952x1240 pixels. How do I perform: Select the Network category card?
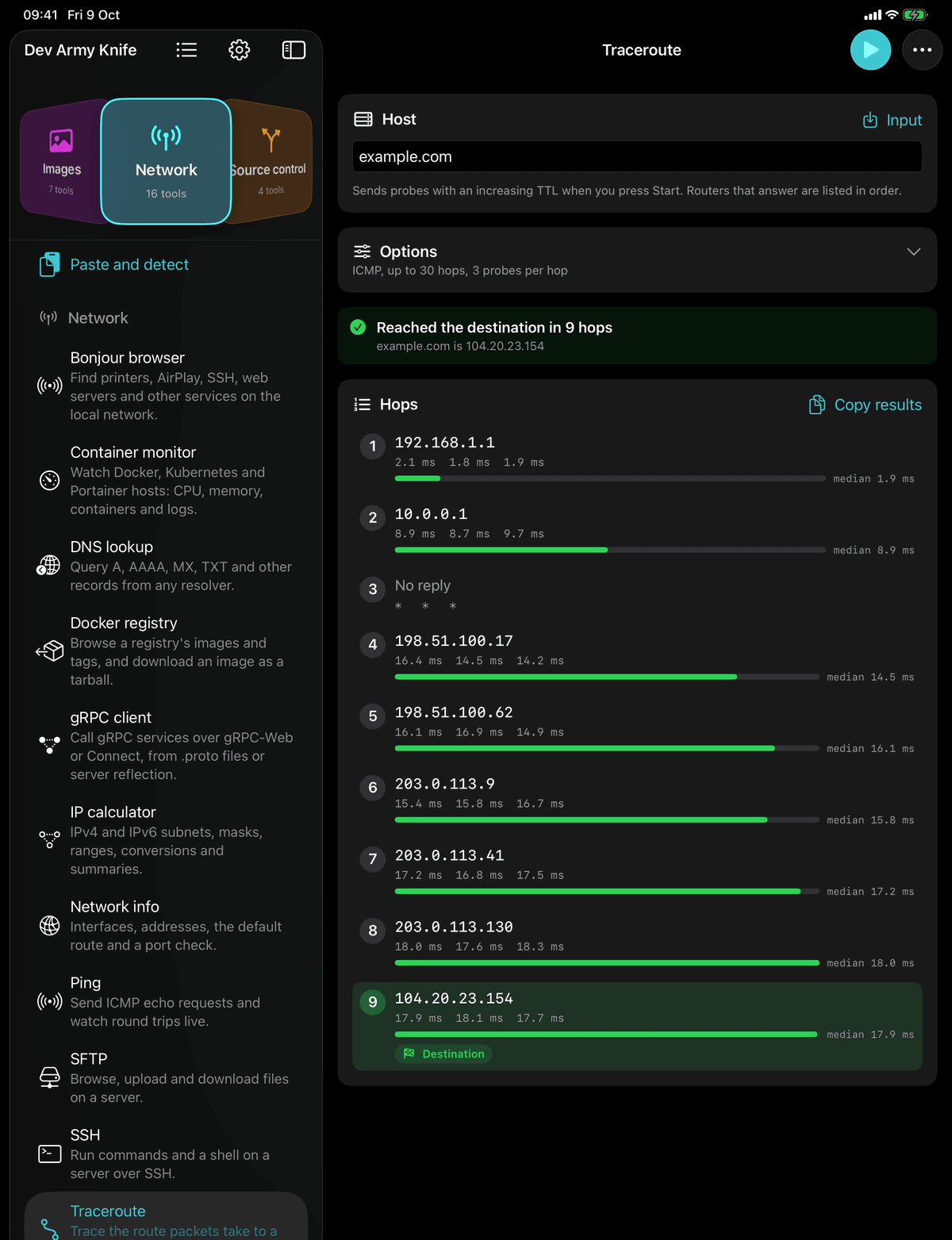[x=166, y=162]
